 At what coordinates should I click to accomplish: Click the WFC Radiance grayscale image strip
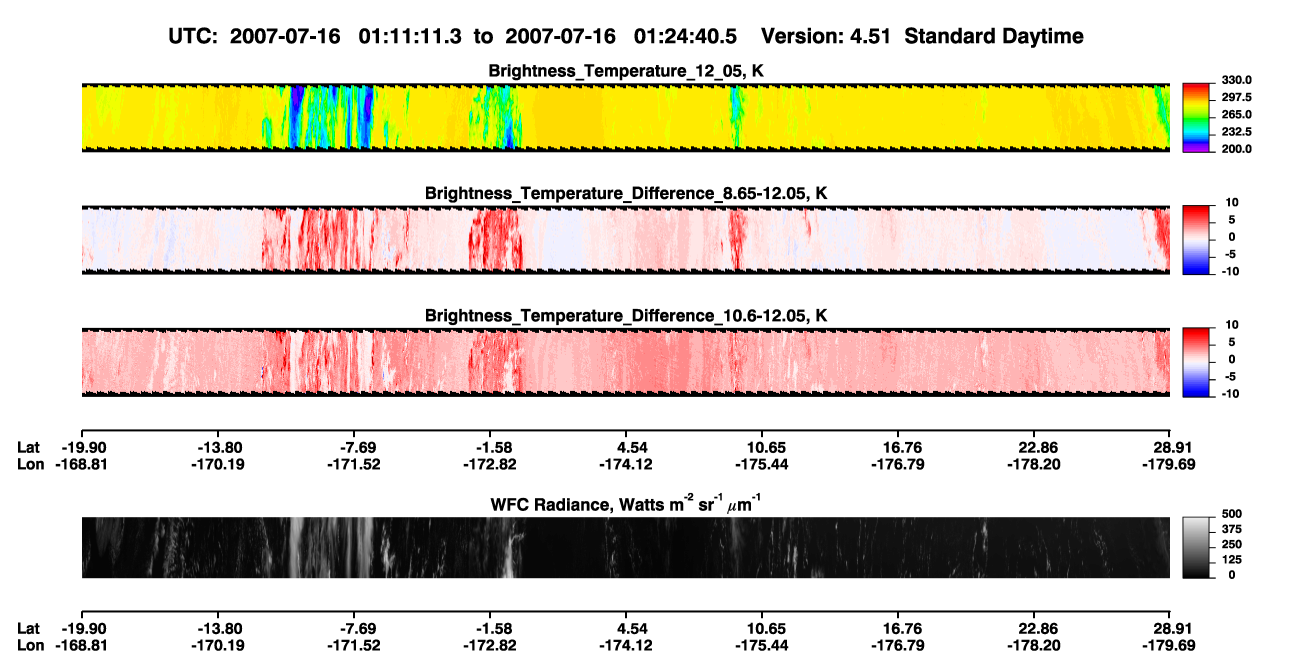click(x=625, y=547)
